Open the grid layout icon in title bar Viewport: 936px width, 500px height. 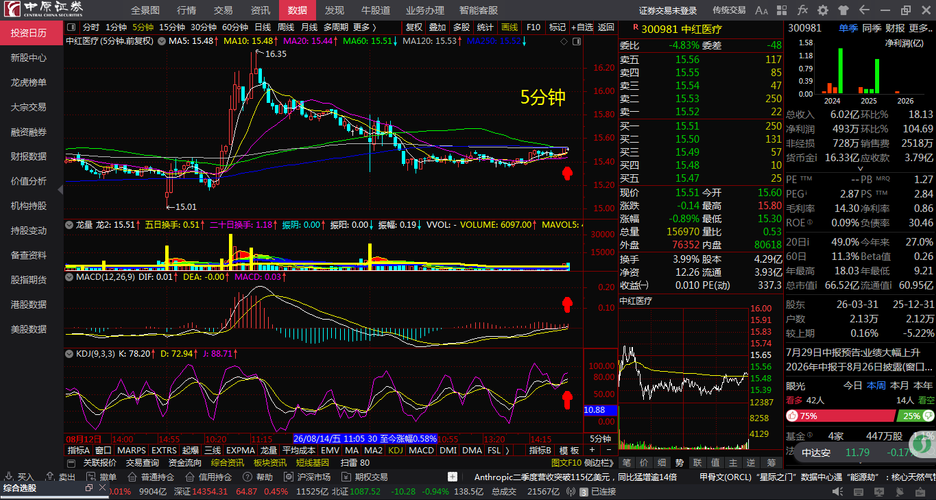pyautogui.click(x=782, y=10)
